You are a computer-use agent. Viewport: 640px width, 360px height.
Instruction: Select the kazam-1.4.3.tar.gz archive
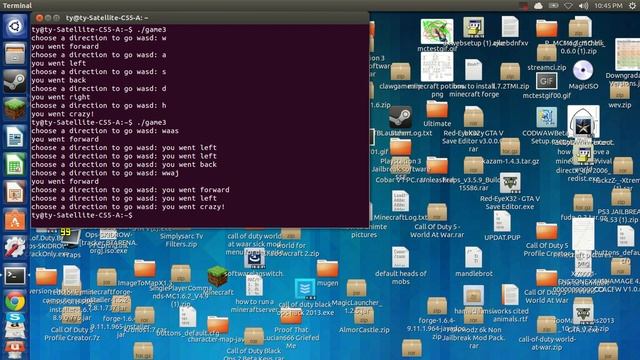(510, 147)
